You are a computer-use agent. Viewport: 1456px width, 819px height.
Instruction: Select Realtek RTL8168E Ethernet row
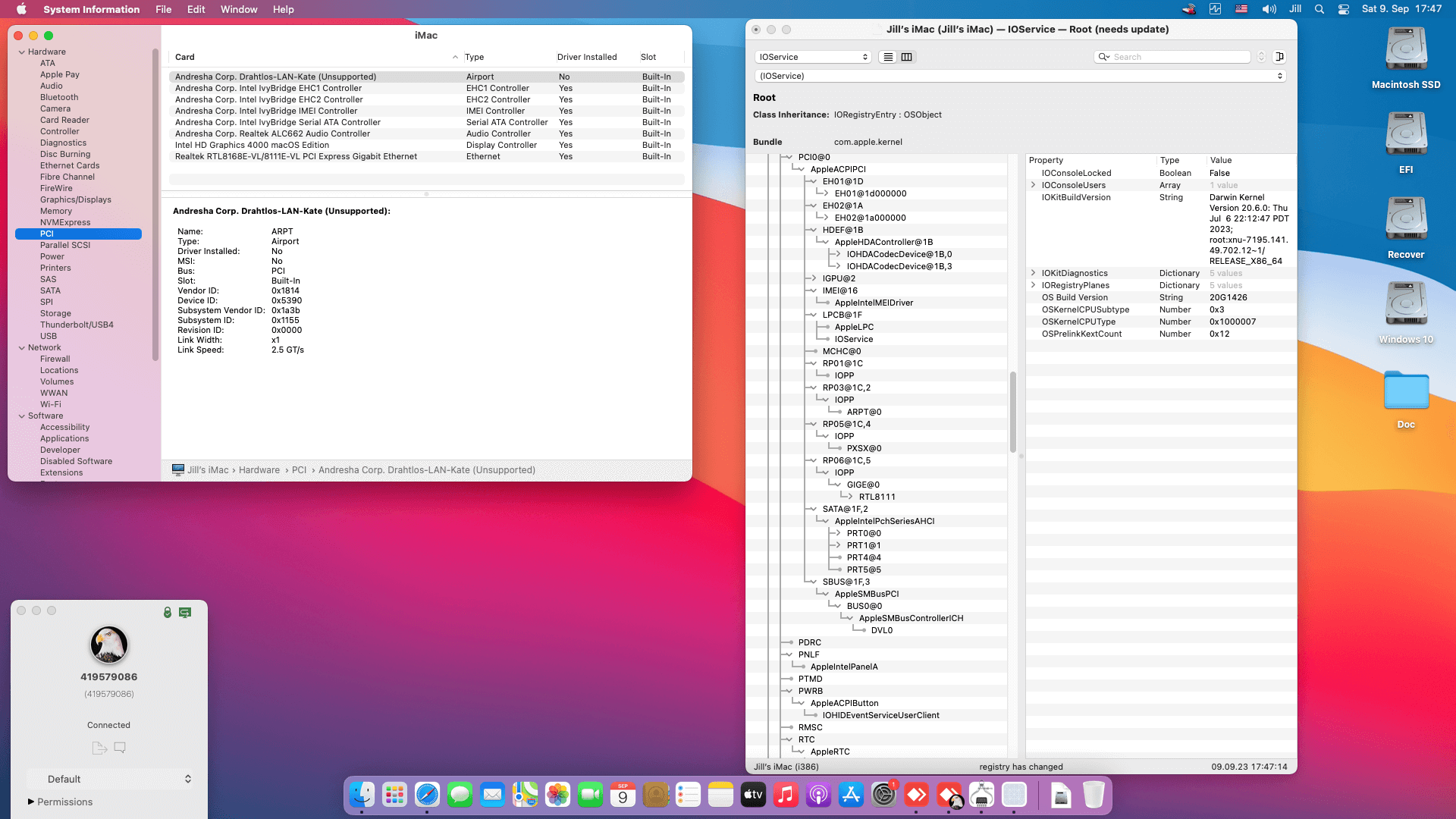(426, 156)
